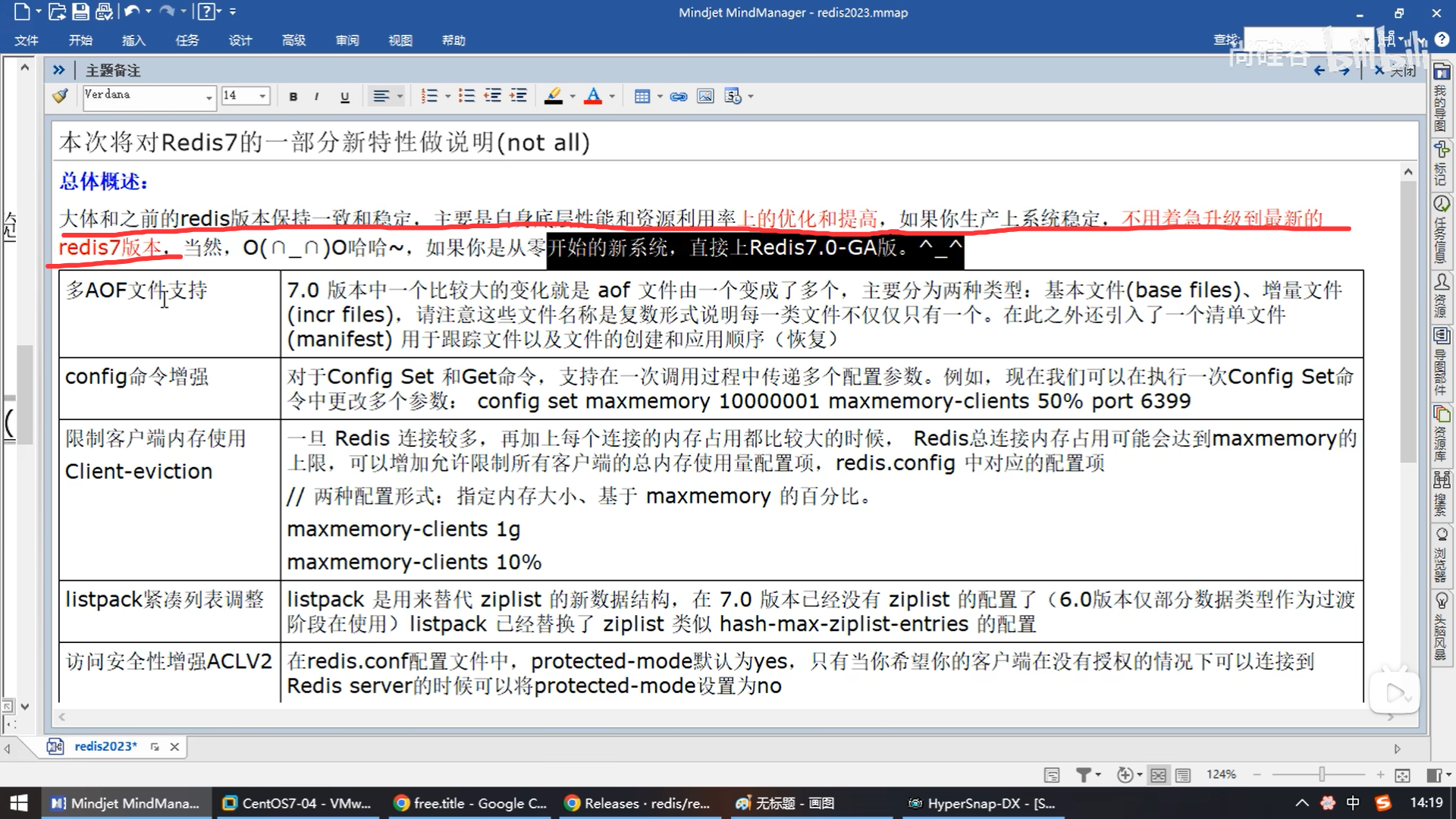The width and height of the screenshot is (1456, 819).
Task: Toggle underline formatting
Action: coord(344,96)
